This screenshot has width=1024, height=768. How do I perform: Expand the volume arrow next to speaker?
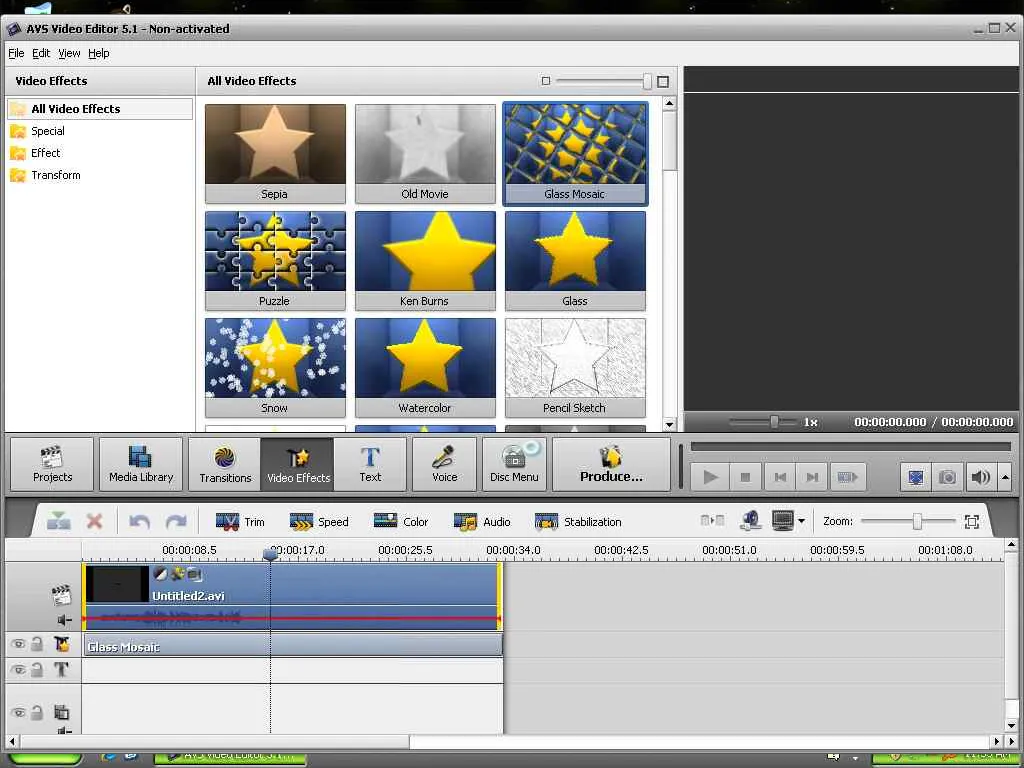1005,477
